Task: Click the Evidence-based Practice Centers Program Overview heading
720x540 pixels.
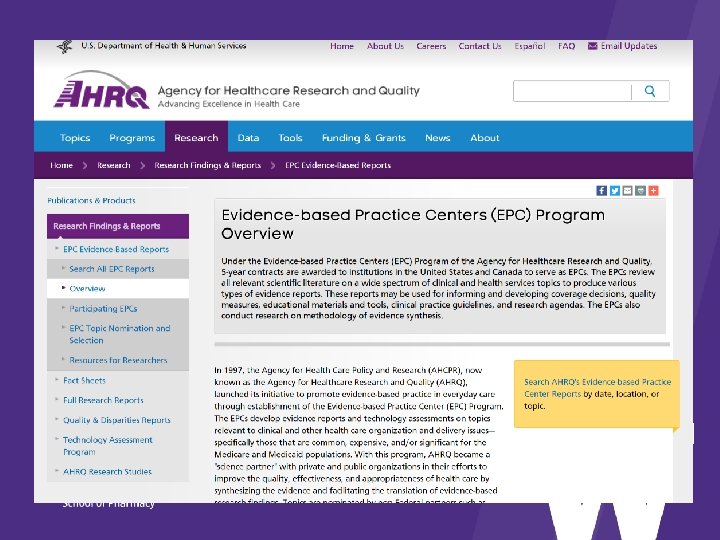Action: [413, 224]
